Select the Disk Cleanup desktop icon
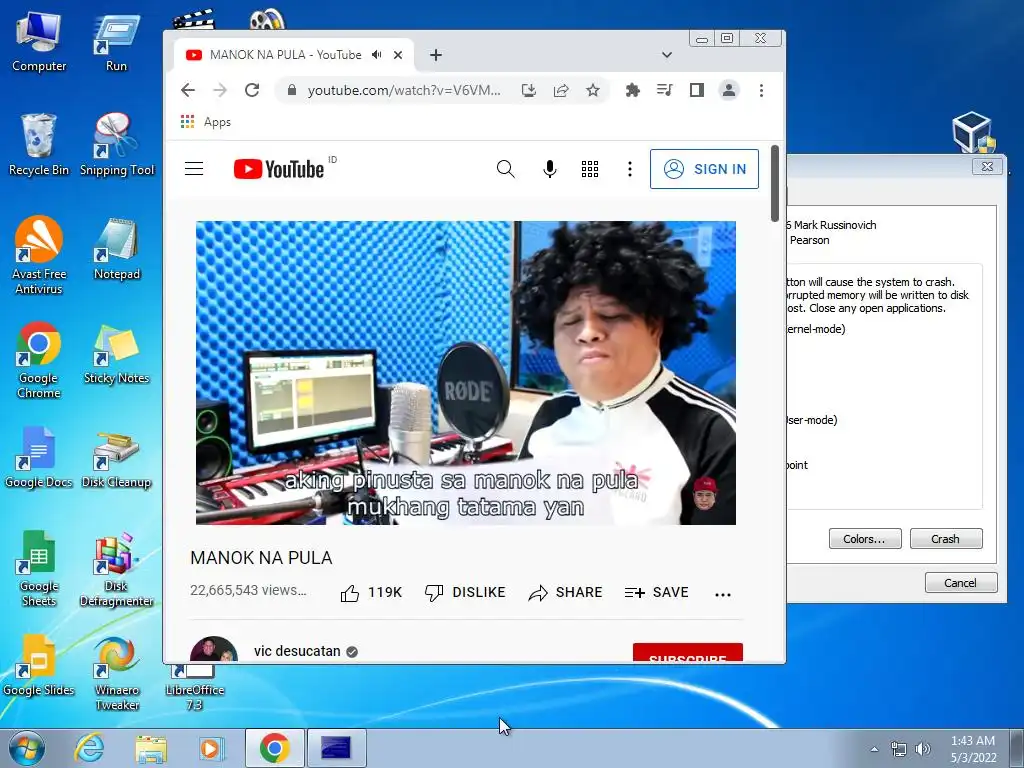1024x768 pixels. tap(117, 460)
